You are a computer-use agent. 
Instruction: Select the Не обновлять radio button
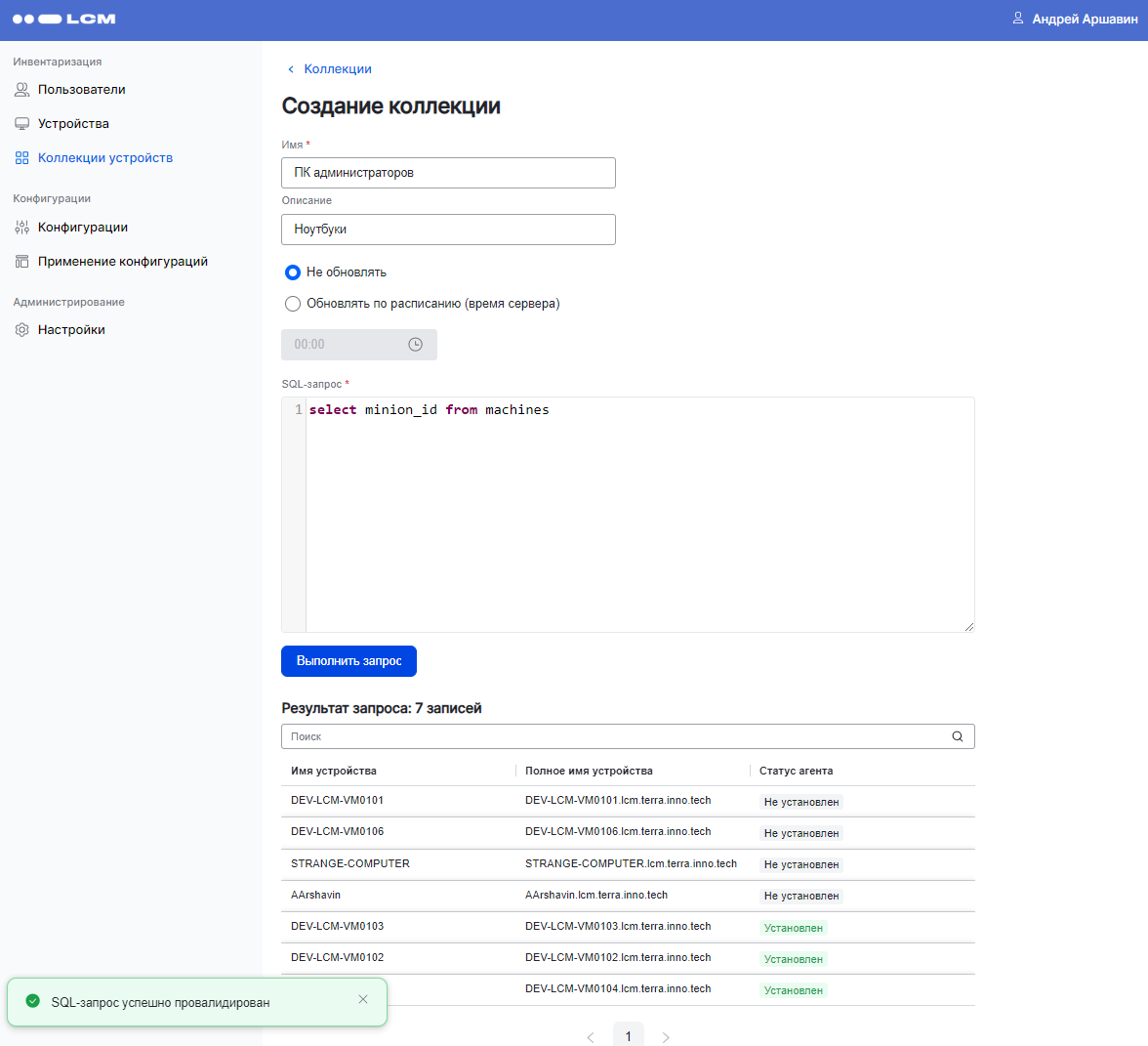pos(292,272)
